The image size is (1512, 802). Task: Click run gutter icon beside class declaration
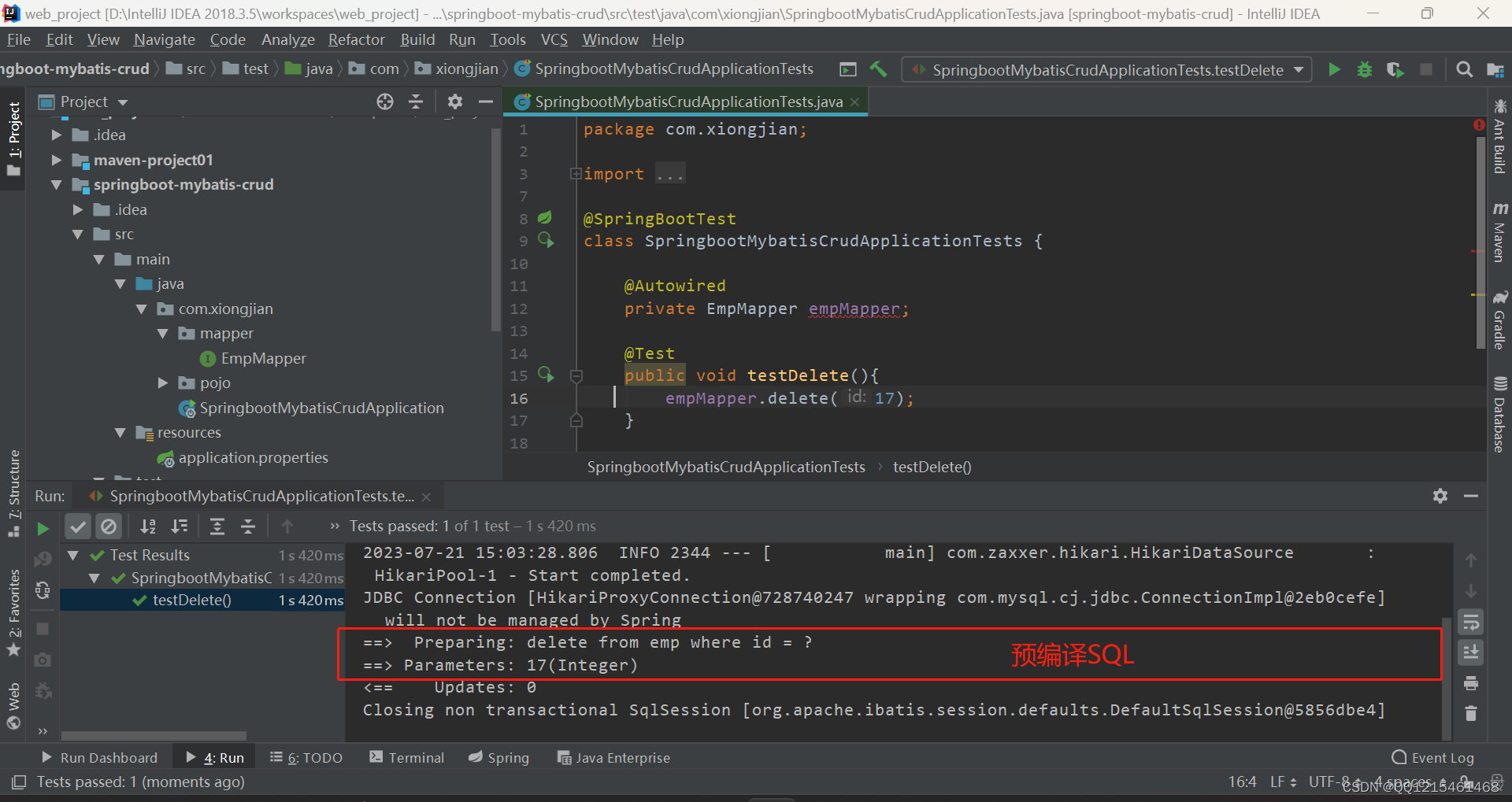[546, 239]
